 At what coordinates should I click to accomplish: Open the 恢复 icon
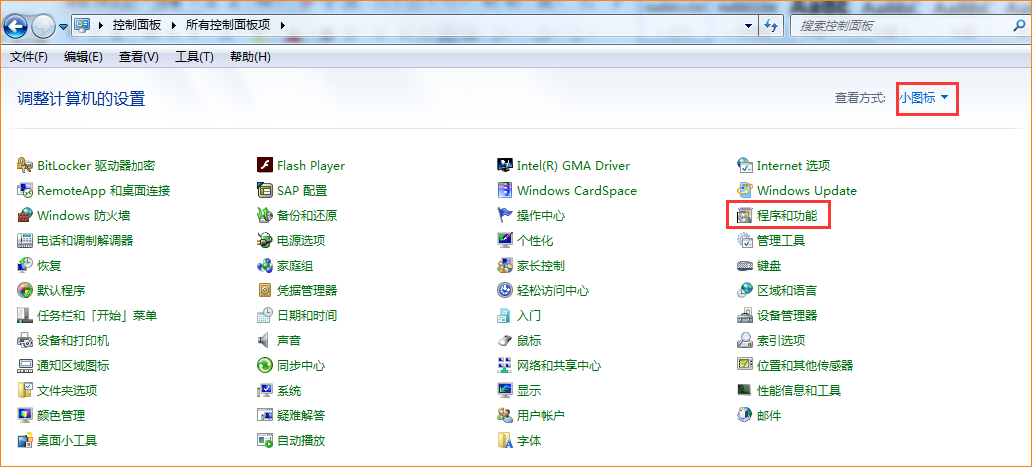(x=25, y=266)
